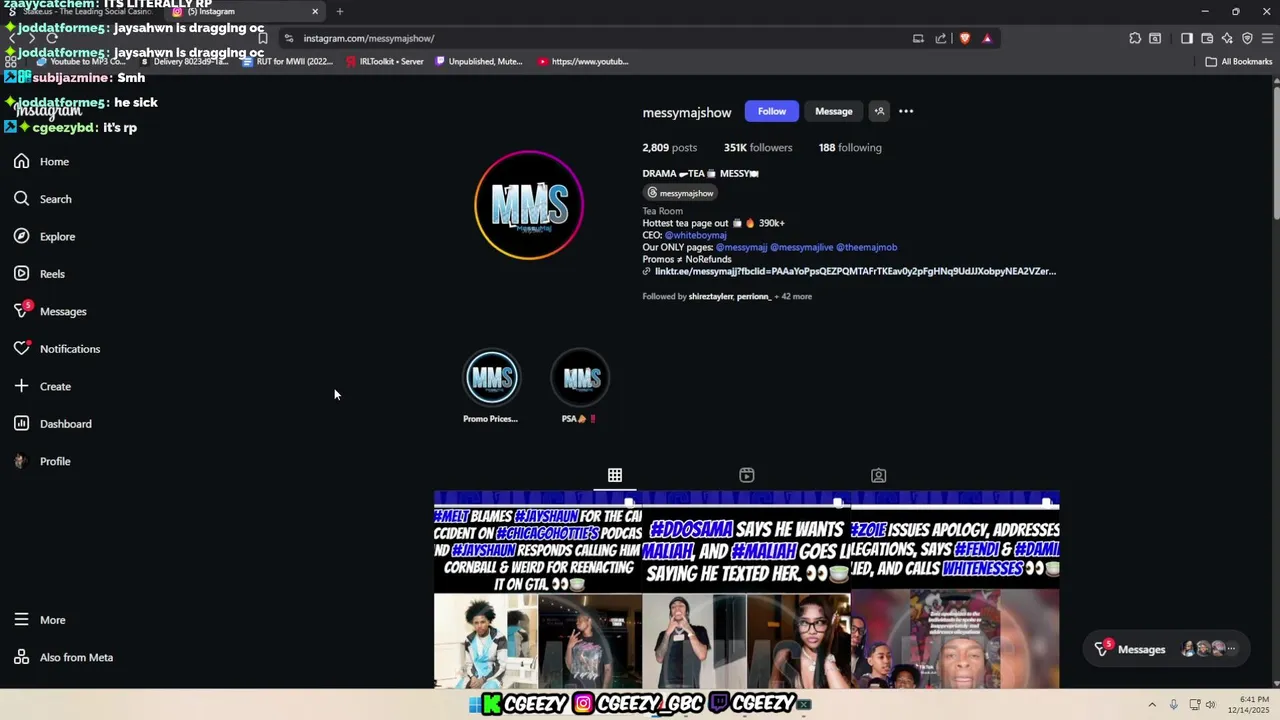Open Notifications heart icon
The image size is (1280, 720).
coord(21,349)
